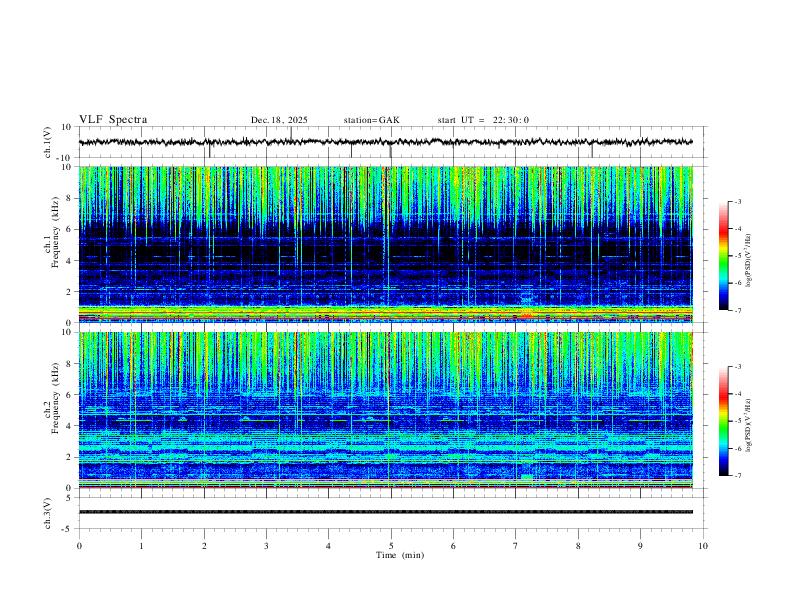Click time axis tick label "3"
The image size is (792, 612).
(x=266, y=546)
